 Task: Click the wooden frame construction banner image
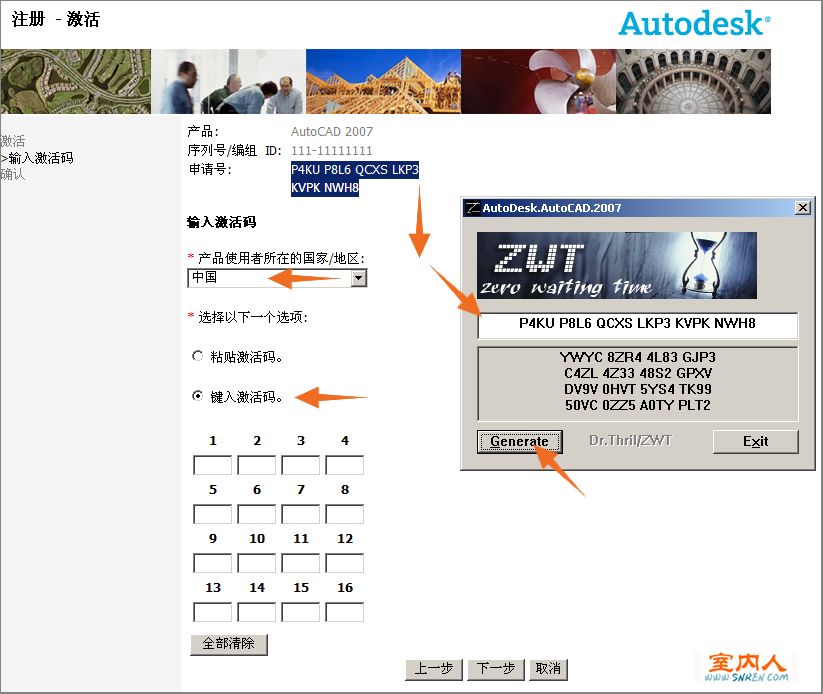383,81
